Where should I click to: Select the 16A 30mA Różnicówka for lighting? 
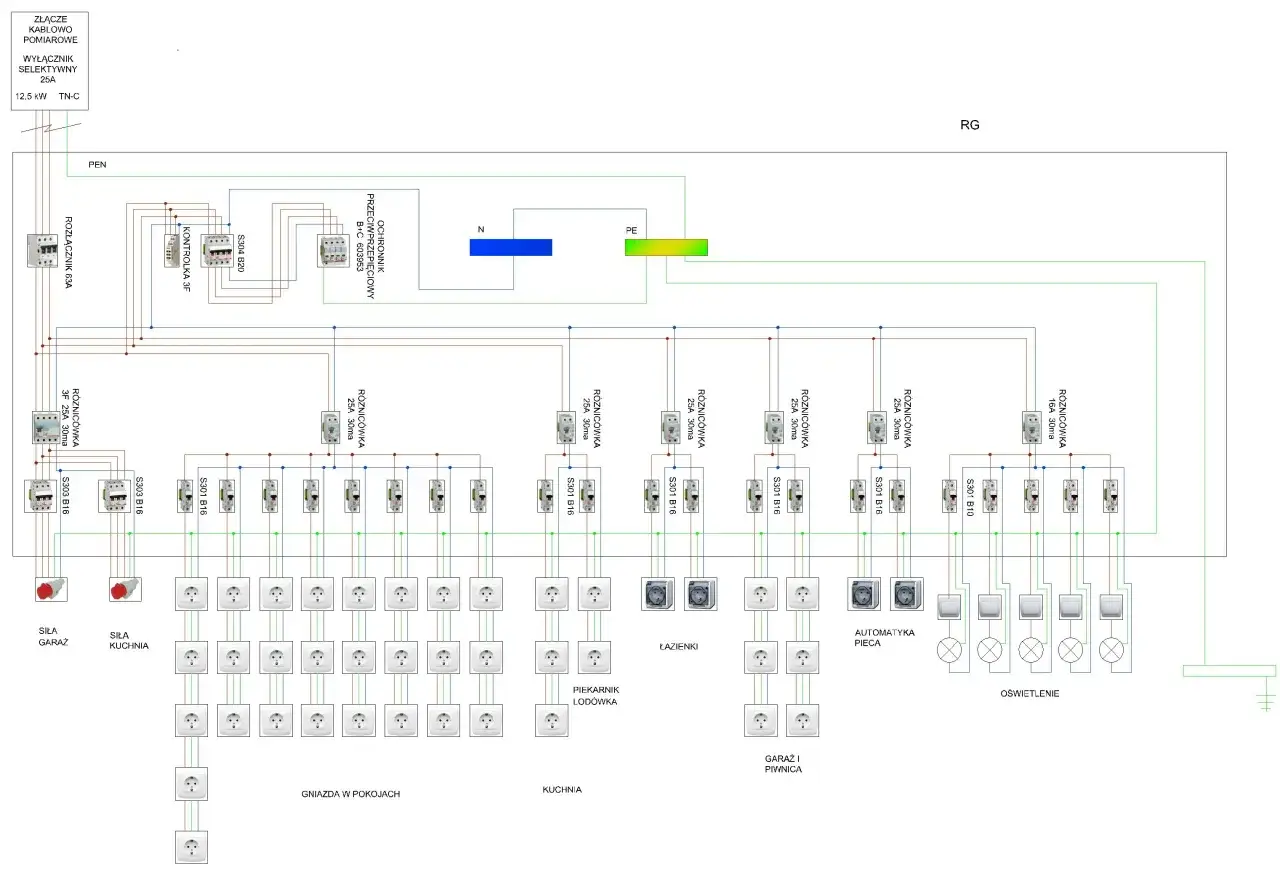click(1032, 426)
